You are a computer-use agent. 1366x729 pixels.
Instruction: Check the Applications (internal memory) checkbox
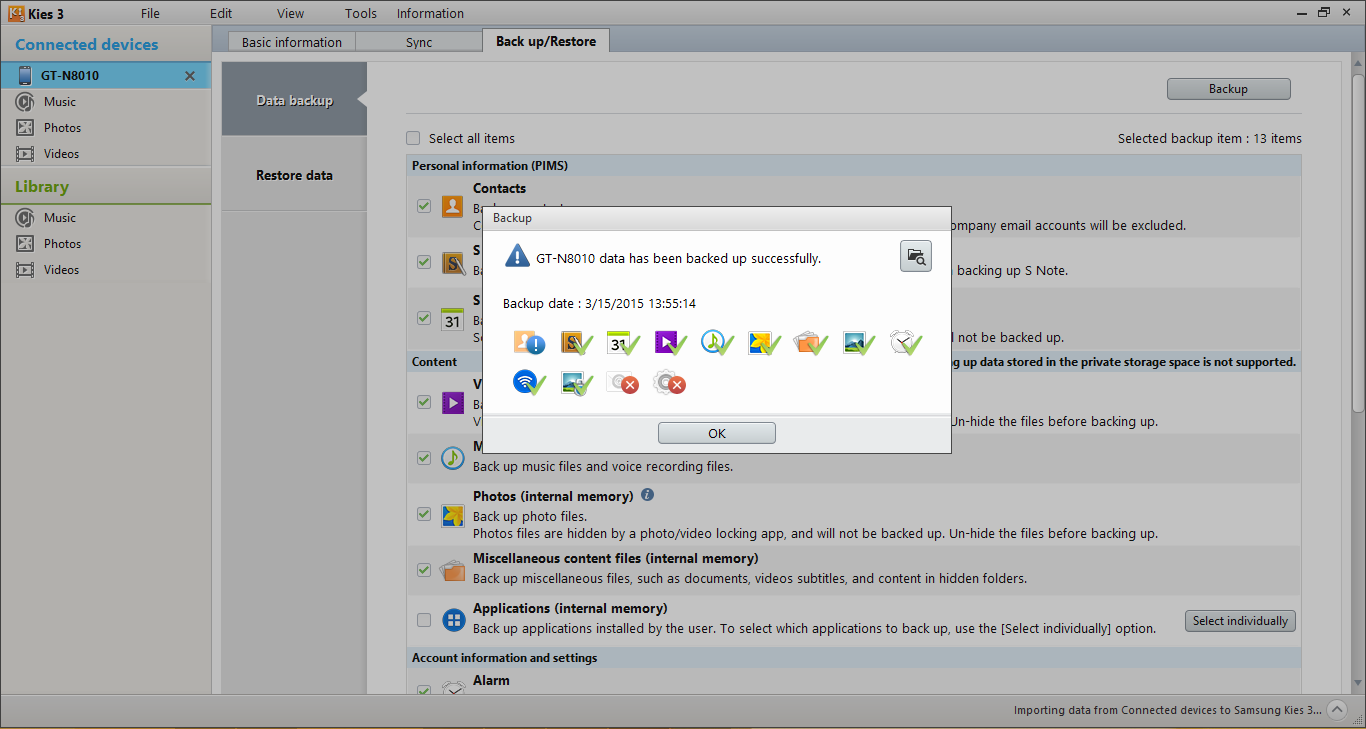[424, 620]
